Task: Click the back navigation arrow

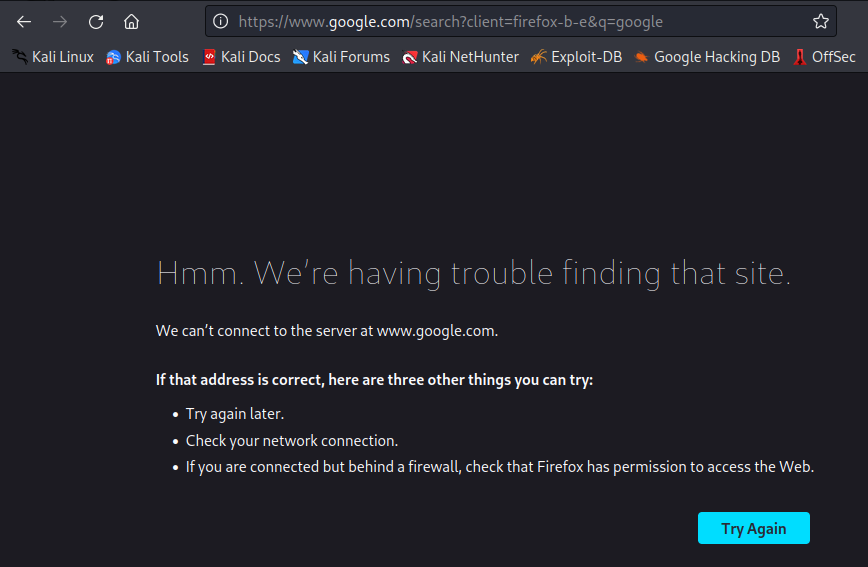Action: click(24, 22)
